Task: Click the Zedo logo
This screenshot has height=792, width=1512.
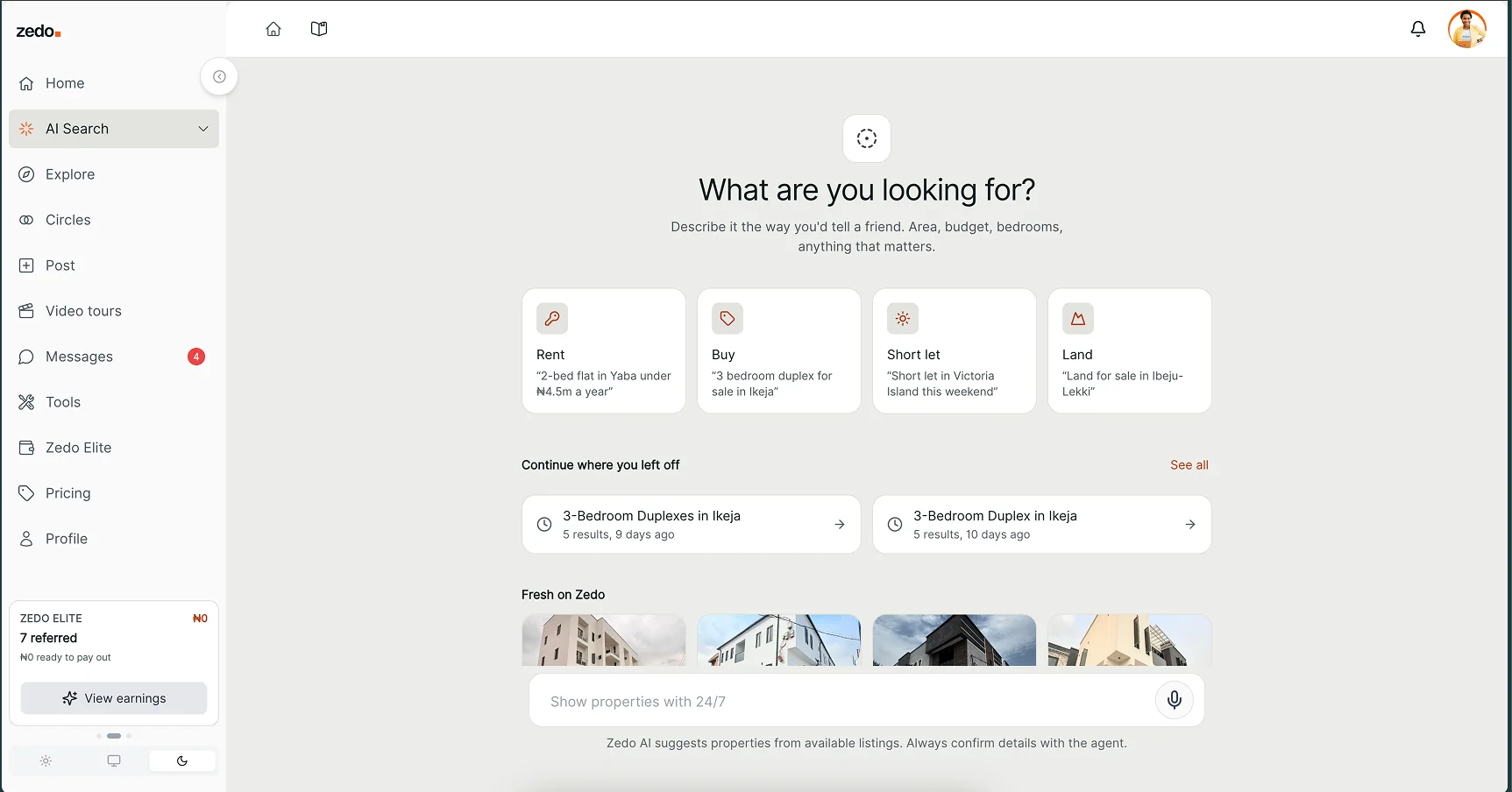Action: [39, 32]
